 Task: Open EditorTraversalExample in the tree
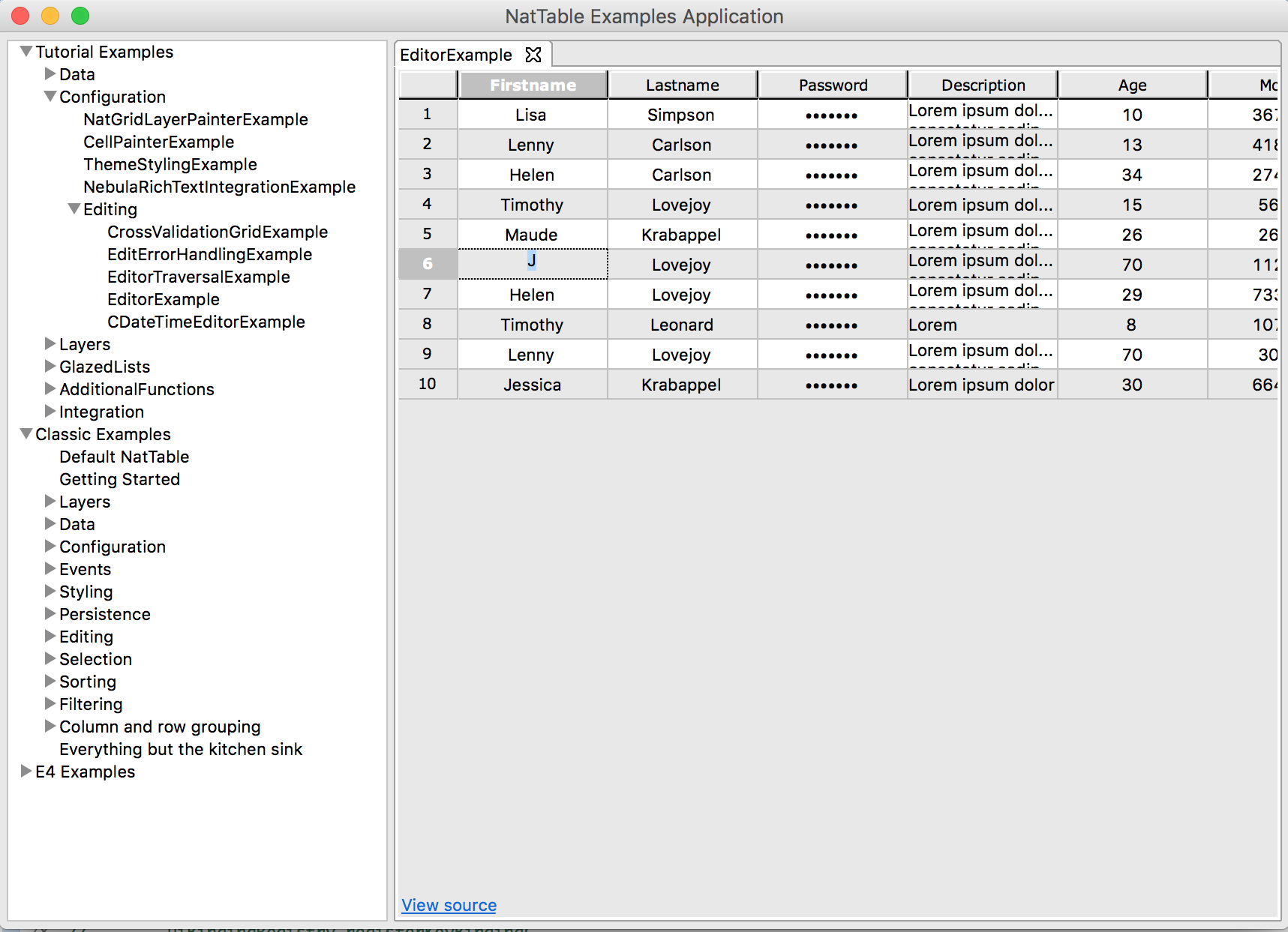click(x=199, y=277)
